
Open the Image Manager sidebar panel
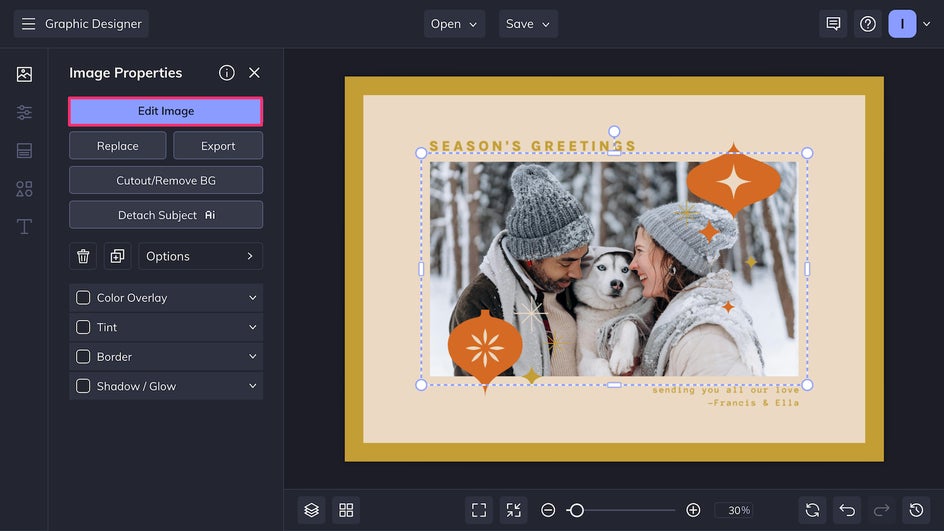(x=24, y=74)
